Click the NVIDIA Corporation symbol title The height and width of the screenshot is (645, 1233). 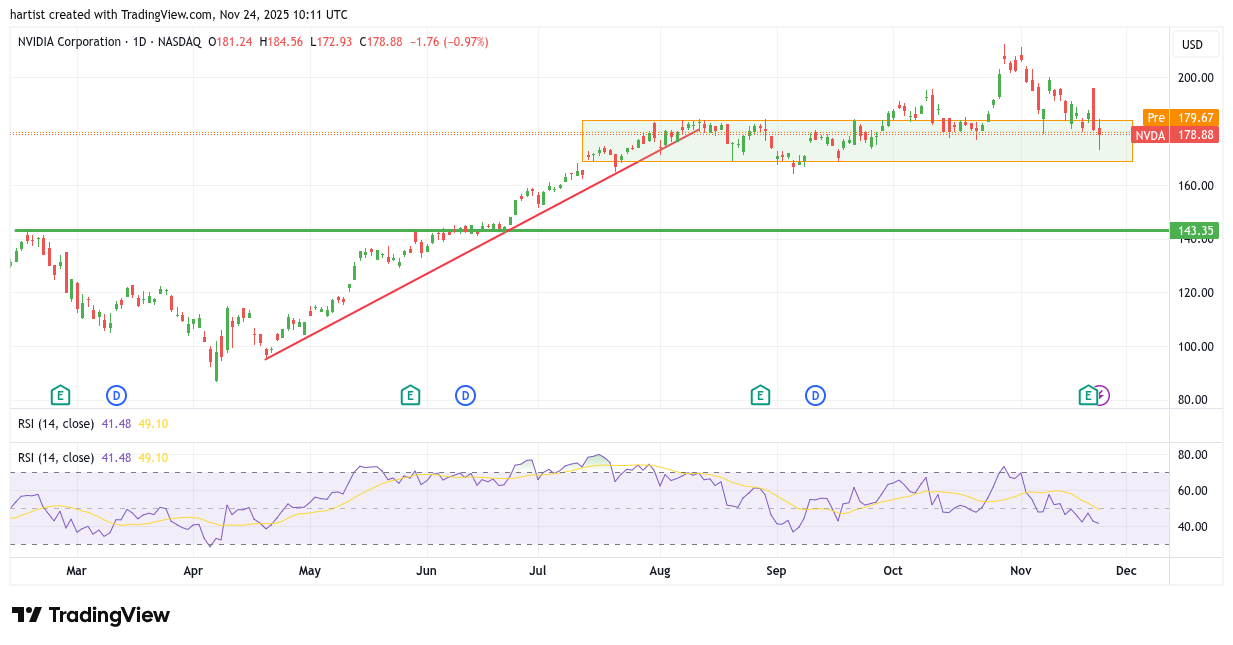(x=69, y=42)
